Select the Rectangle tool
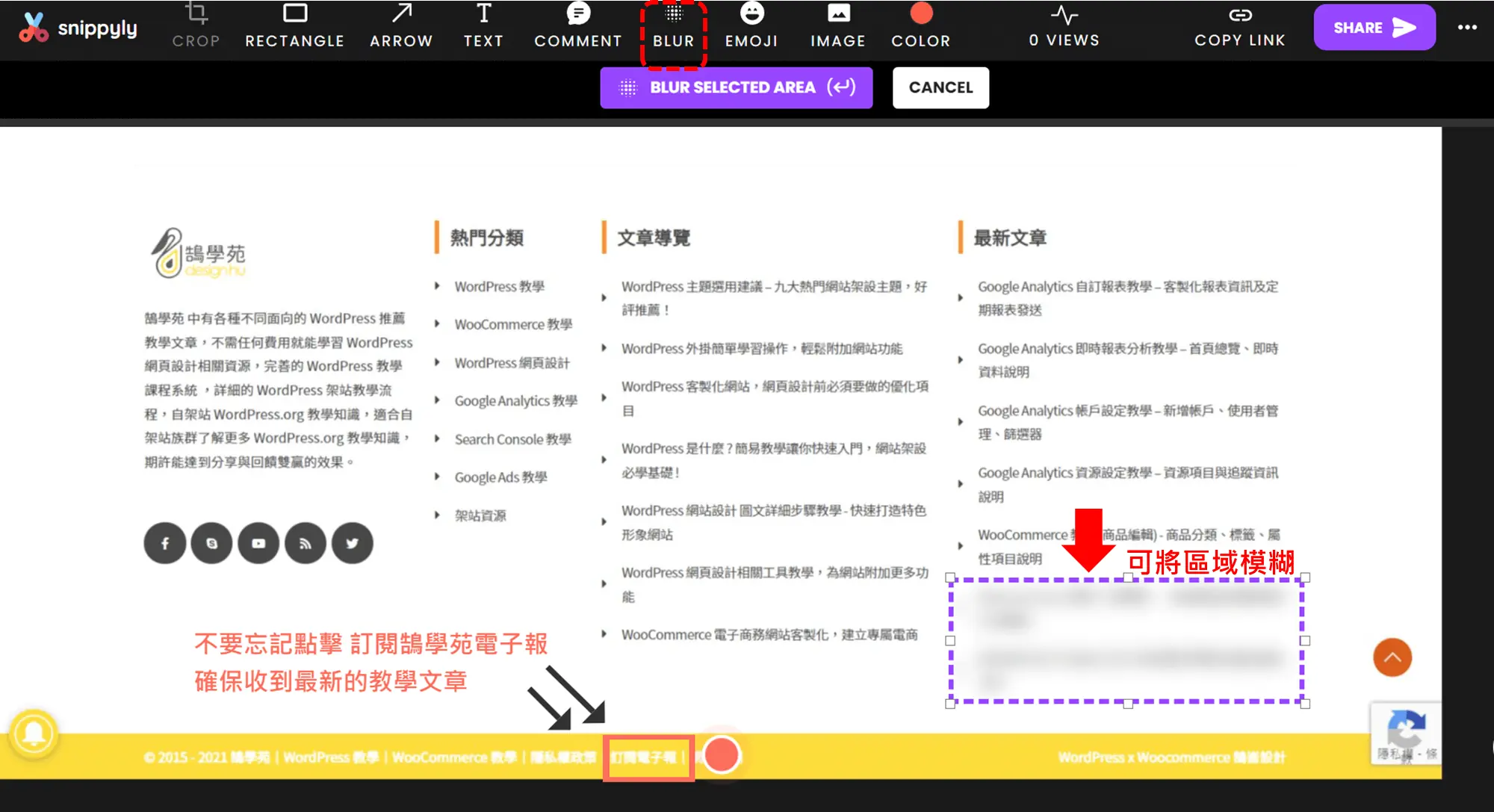This screenshot has width=1494, height=812. click(295, 26)
